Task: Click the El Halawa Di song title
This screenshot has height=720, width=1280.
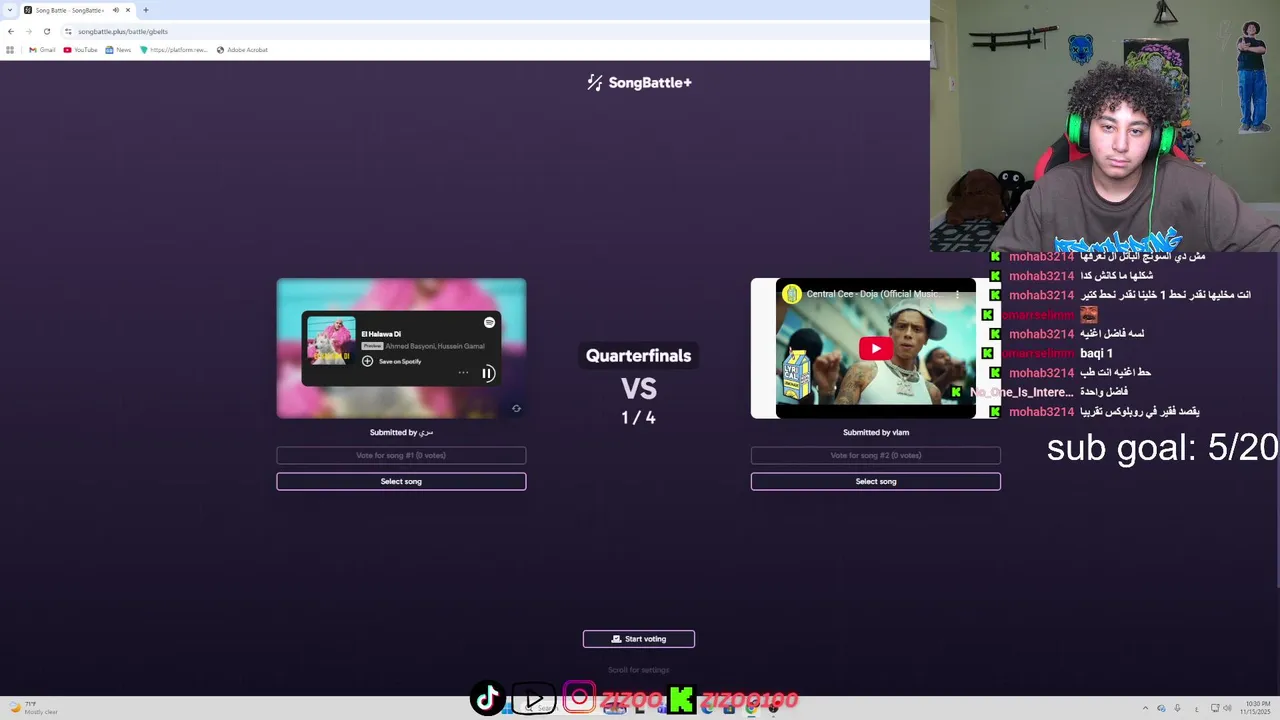Action: pyautogui.click(x=381, y=334)
